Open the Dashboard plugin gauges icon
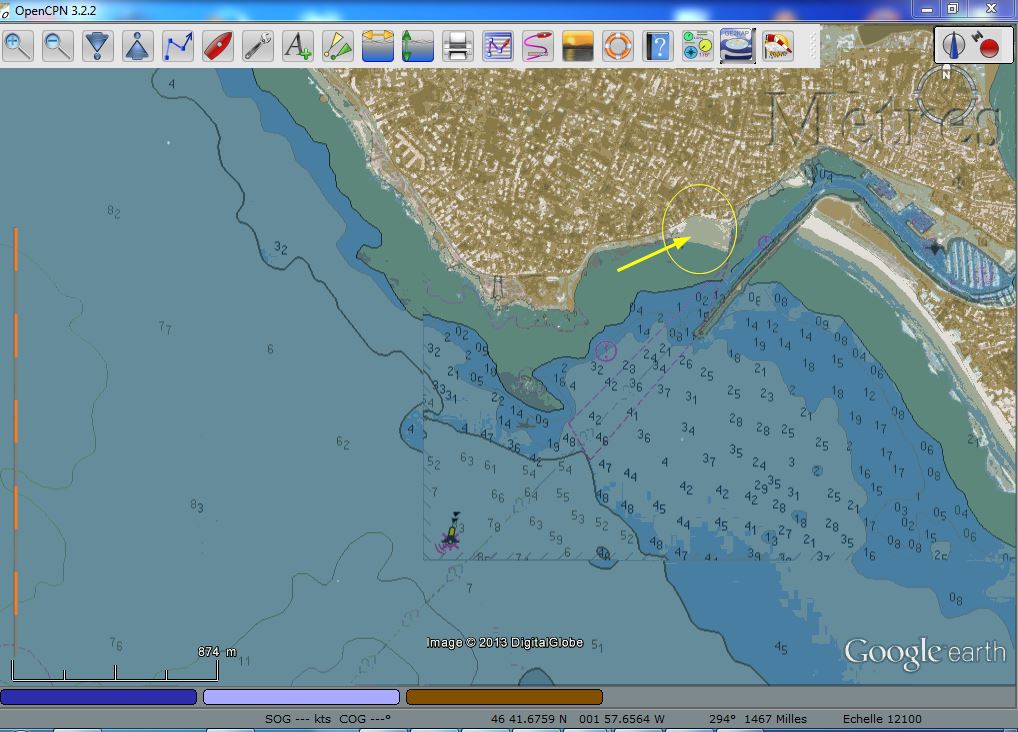 (697, 46)
